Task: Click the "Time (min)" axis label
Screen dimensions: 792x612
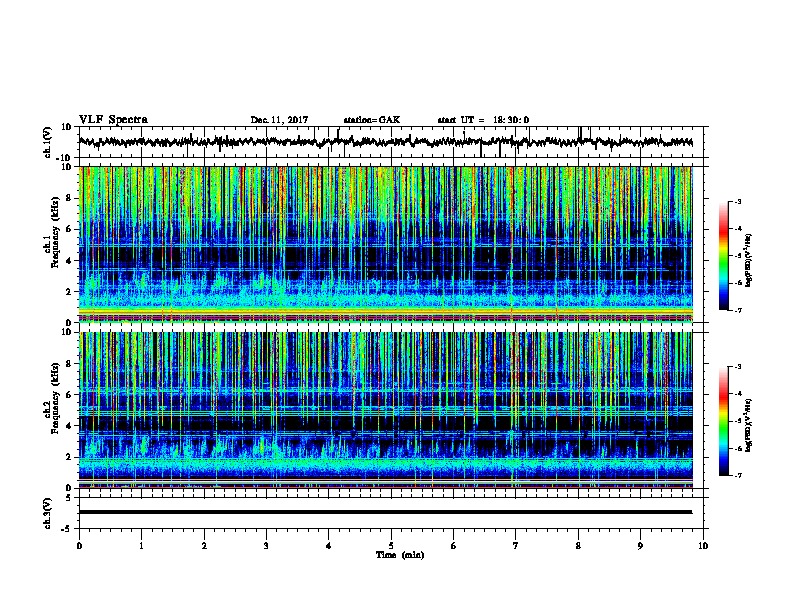Action: [400, 555]
